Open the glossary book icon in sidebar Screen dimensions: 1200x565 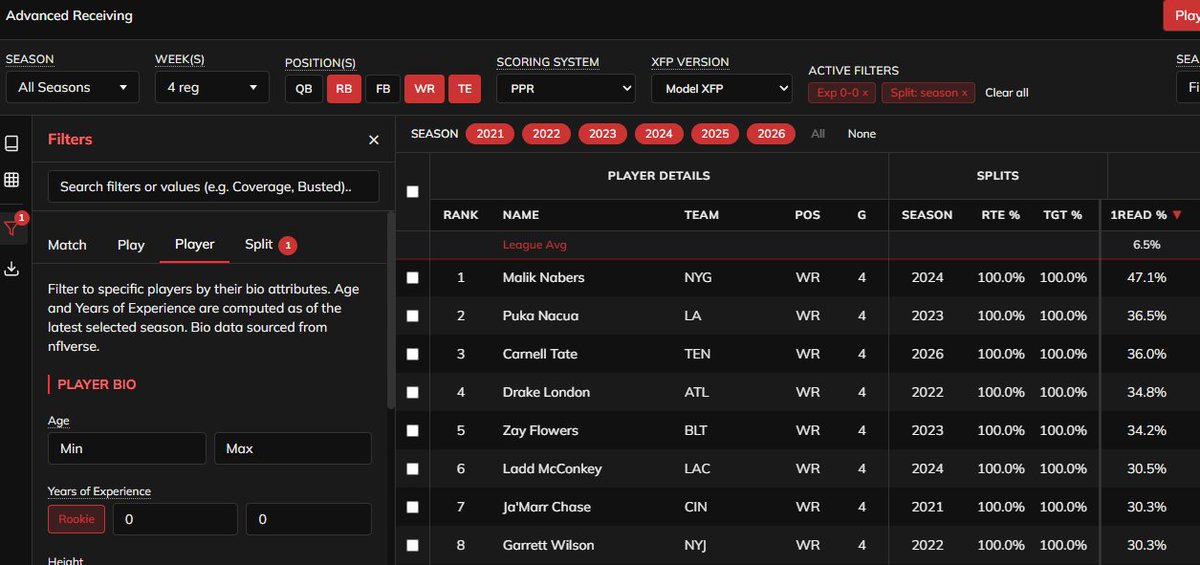(x=12, y=144)
